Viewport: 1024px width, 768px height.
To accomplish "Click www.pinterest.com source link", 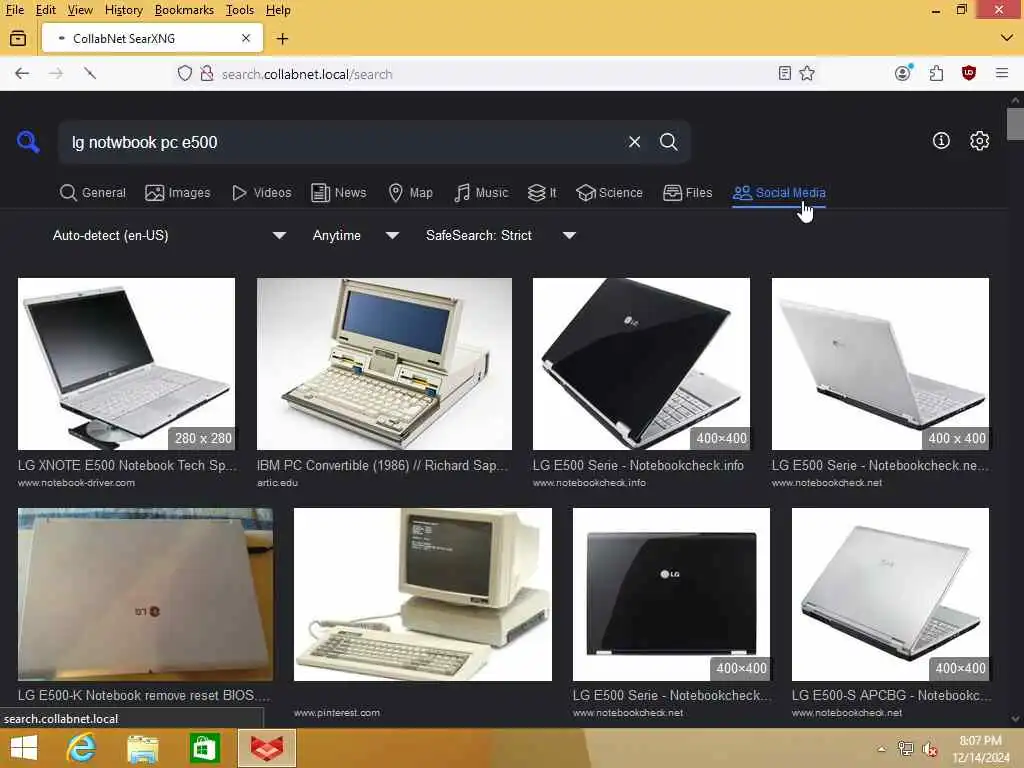I will coord(337,712).
